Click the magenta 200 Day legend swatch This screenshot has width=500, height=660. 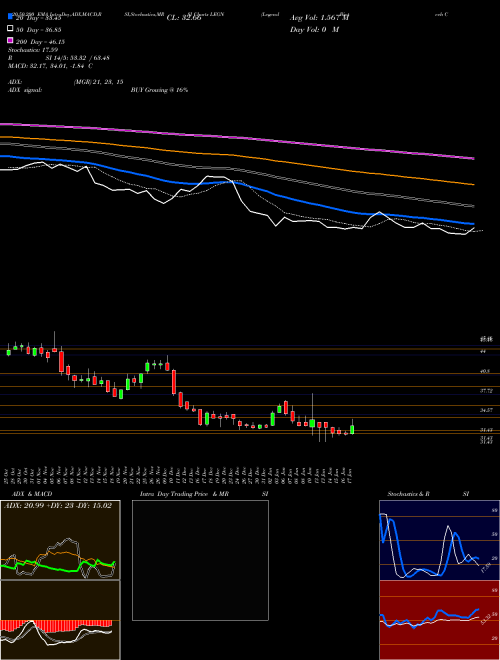click(10, 40)
